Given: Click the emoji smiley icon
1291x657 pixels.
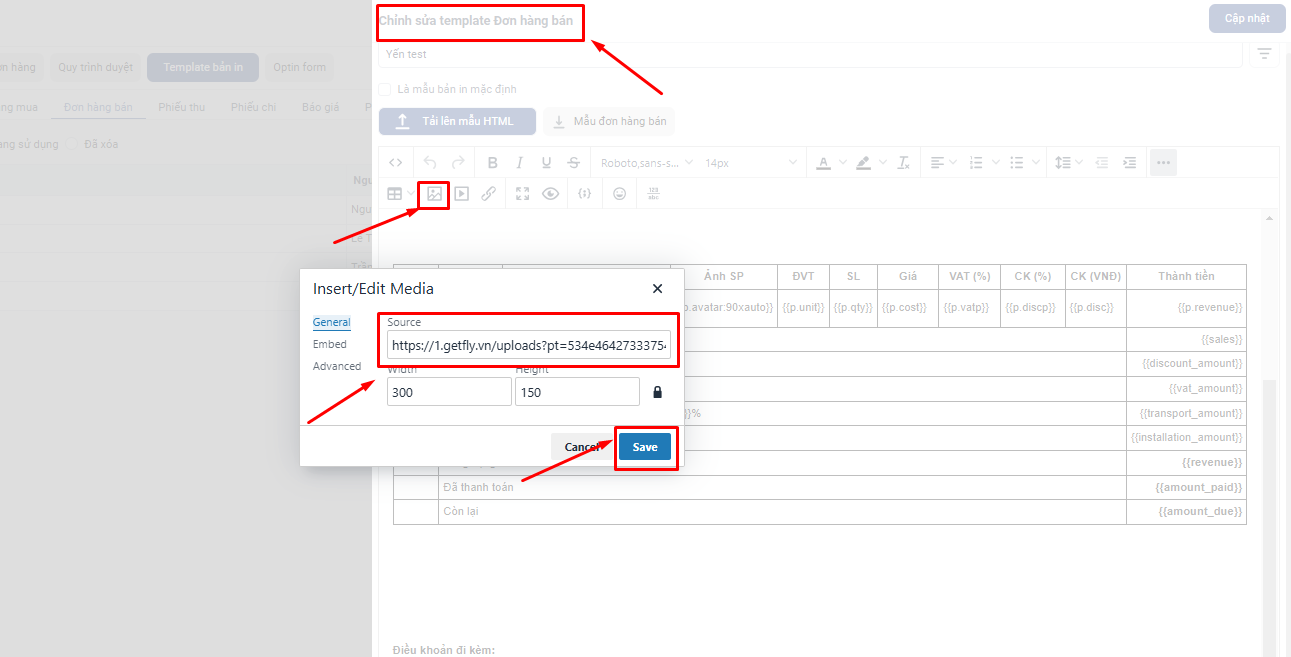Looking at the screenshot, I should click(619, 194).
